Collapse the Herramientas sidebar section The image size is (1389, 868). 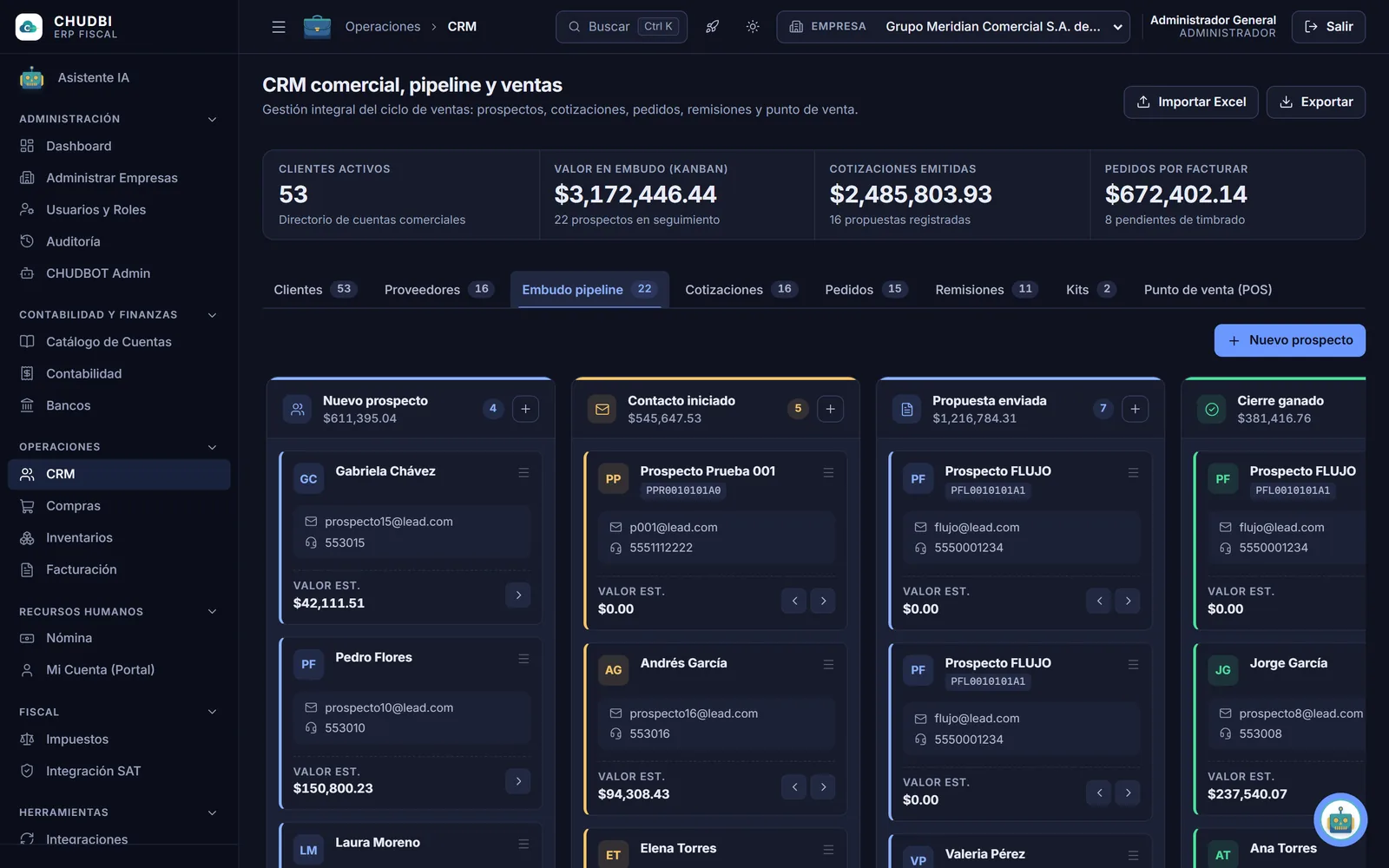pos(212,813)
